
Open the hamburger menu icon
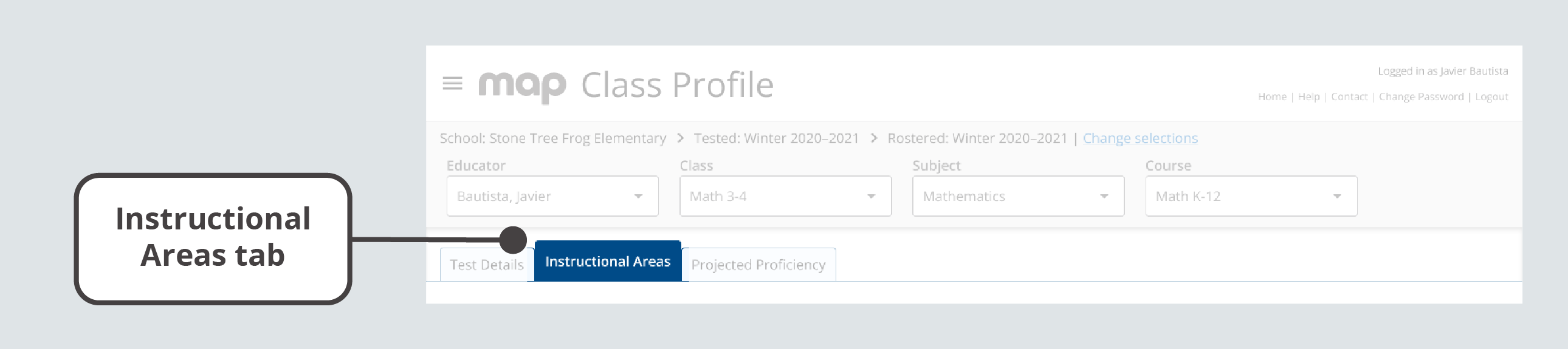[452, 83]
